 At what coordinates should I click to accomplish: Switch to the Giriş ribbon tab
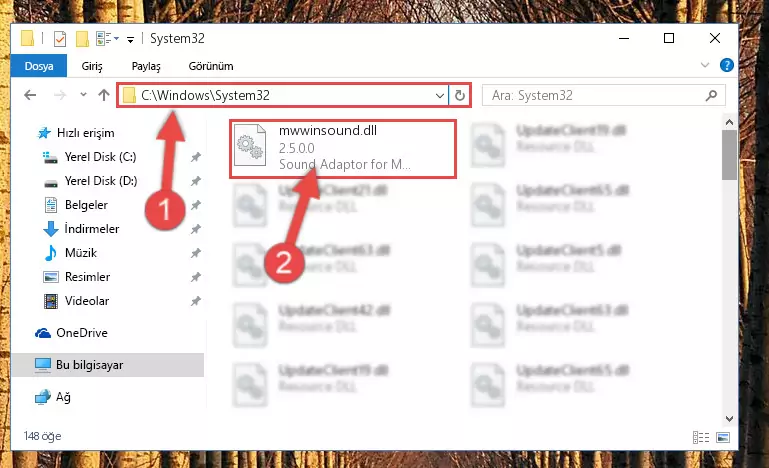tap(92, 66)
